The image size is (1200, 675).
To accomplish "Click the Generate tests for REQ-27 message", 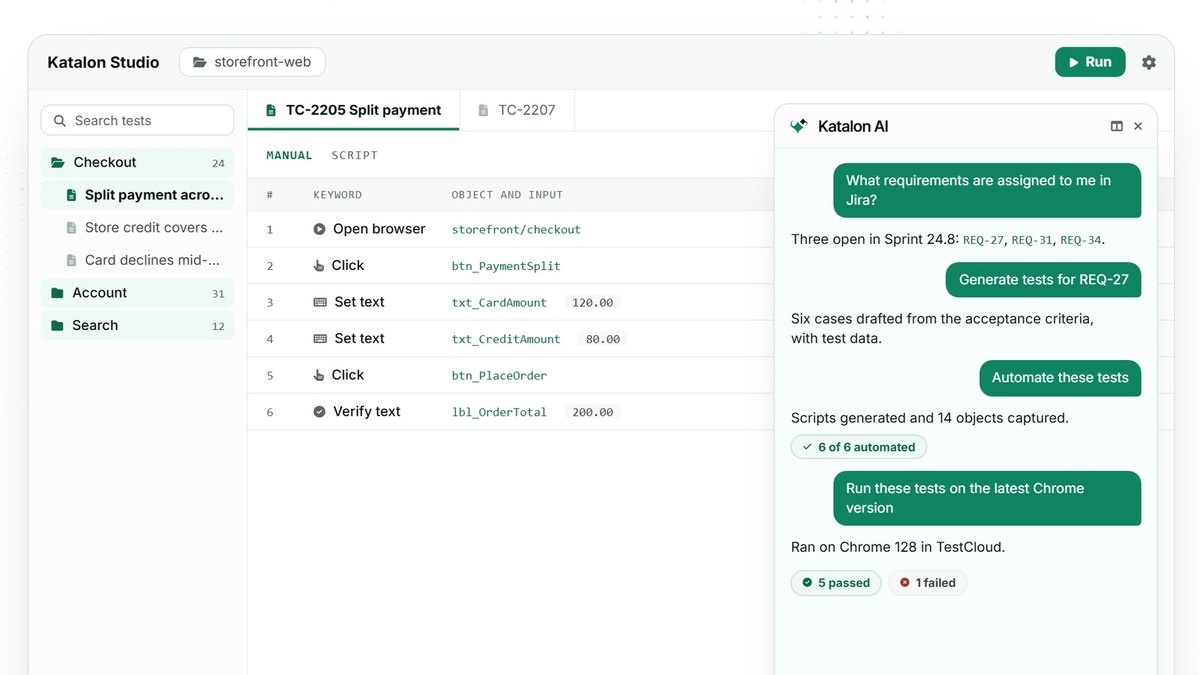I will point(1043,280).
